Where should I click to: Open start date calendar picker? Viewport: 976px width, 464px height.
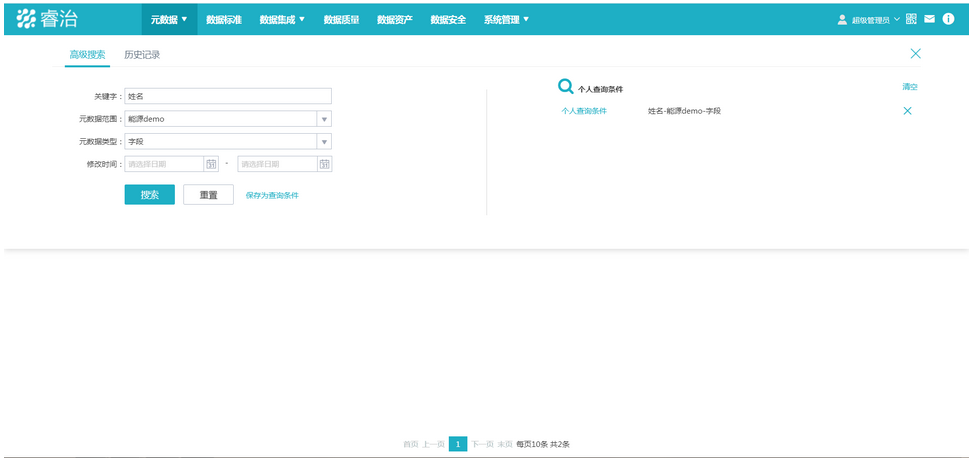point(211,164)
